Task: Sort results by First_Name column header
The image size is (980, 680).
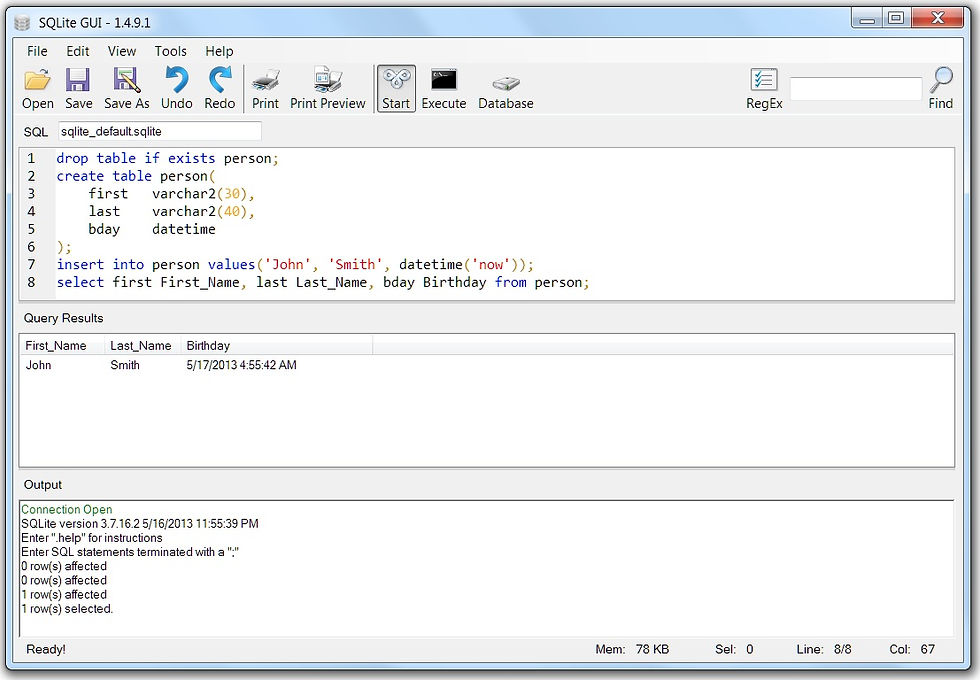Action: coord(62,346)
